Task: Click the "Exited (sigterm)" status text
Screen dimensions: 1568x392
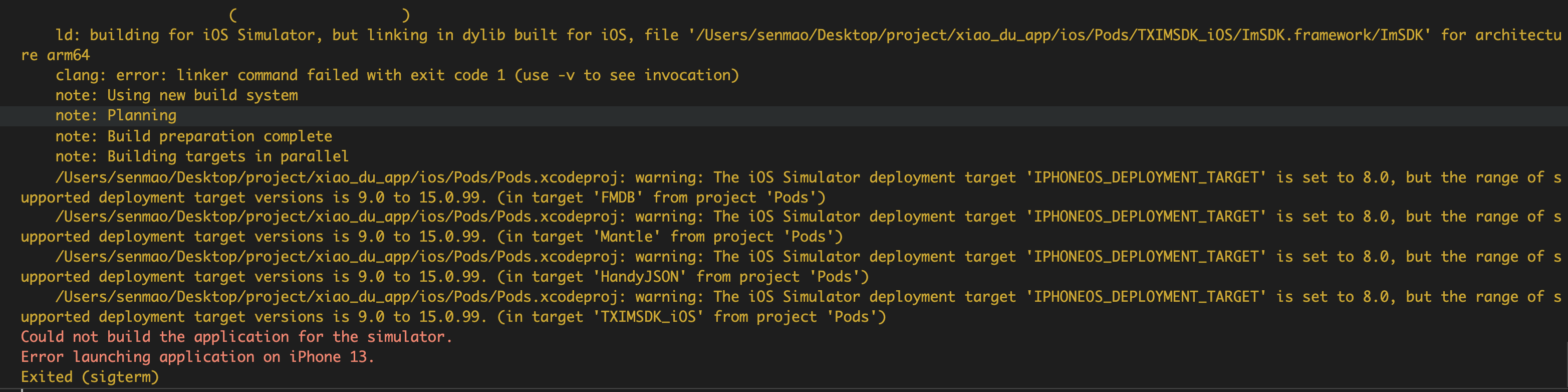Action: 90,377
